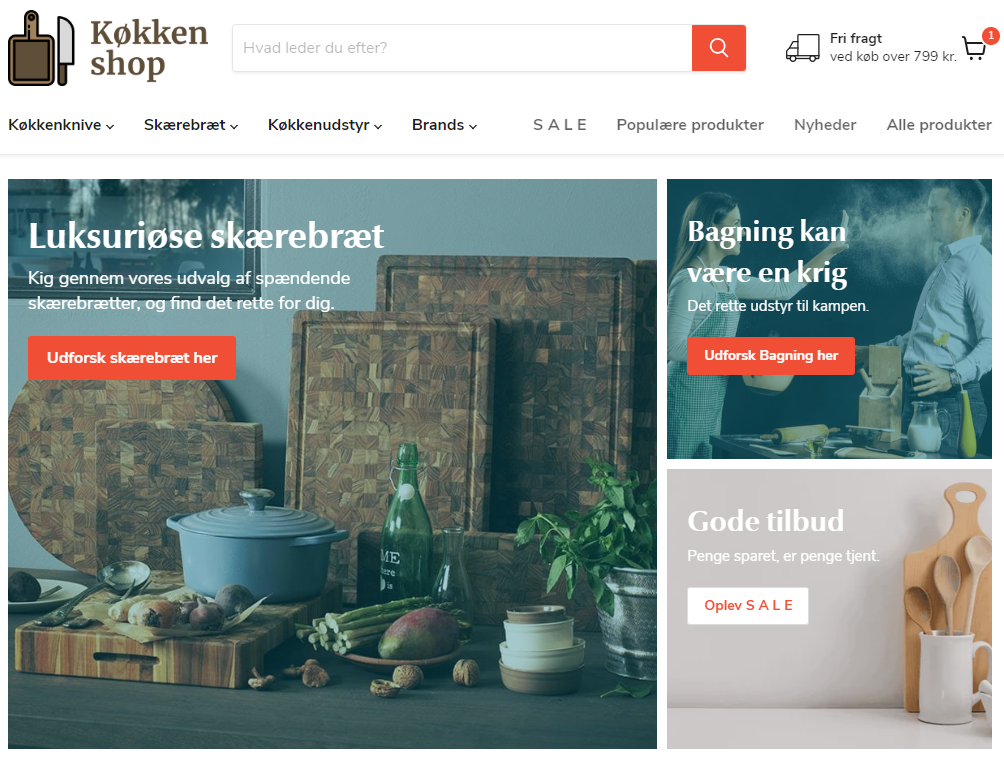This screenshot has width=1004, height=758.
Task: Click the delivery truck icon
Action: (x=802, y=48)
